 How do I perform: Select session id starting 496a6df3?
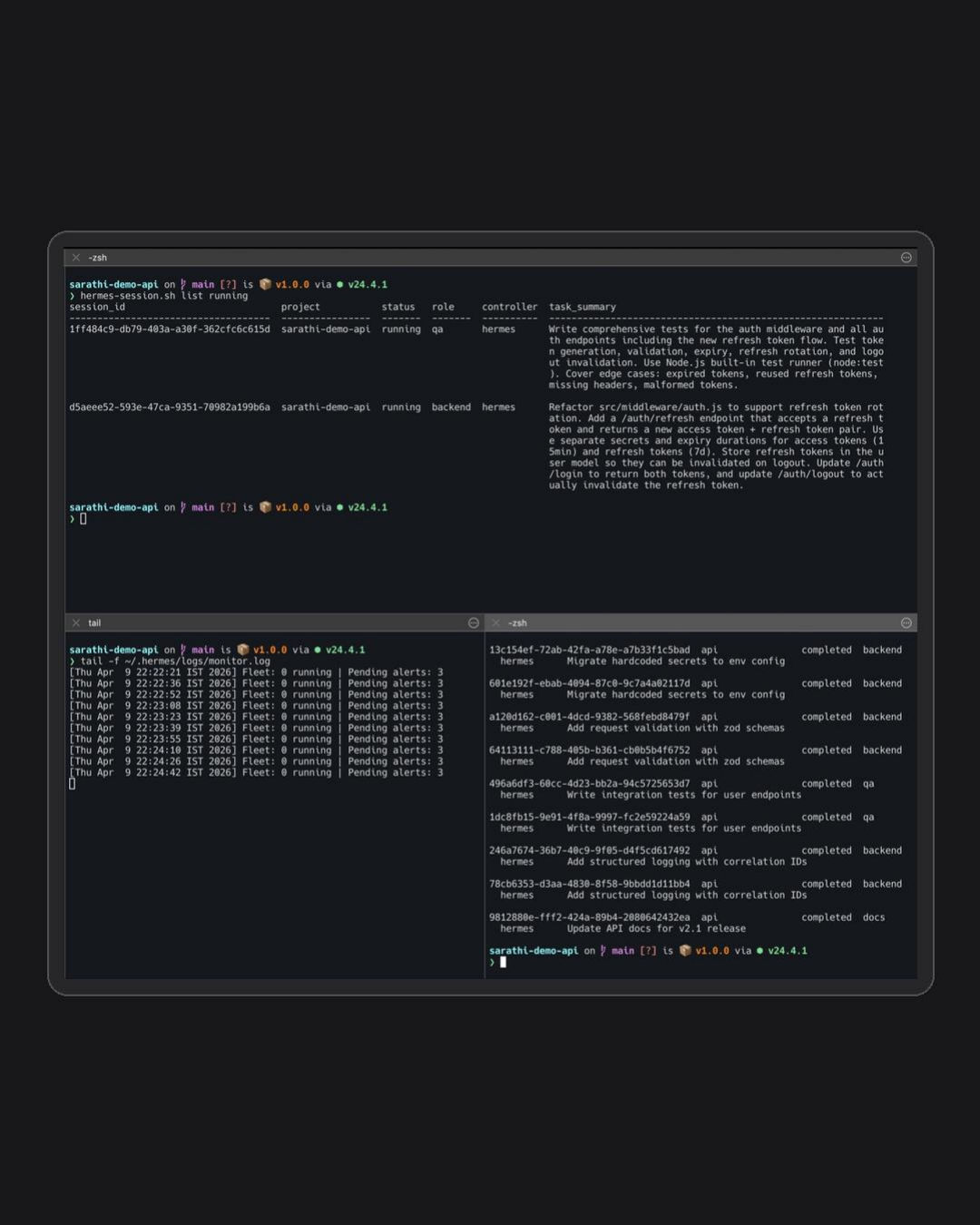coord(590,784)
